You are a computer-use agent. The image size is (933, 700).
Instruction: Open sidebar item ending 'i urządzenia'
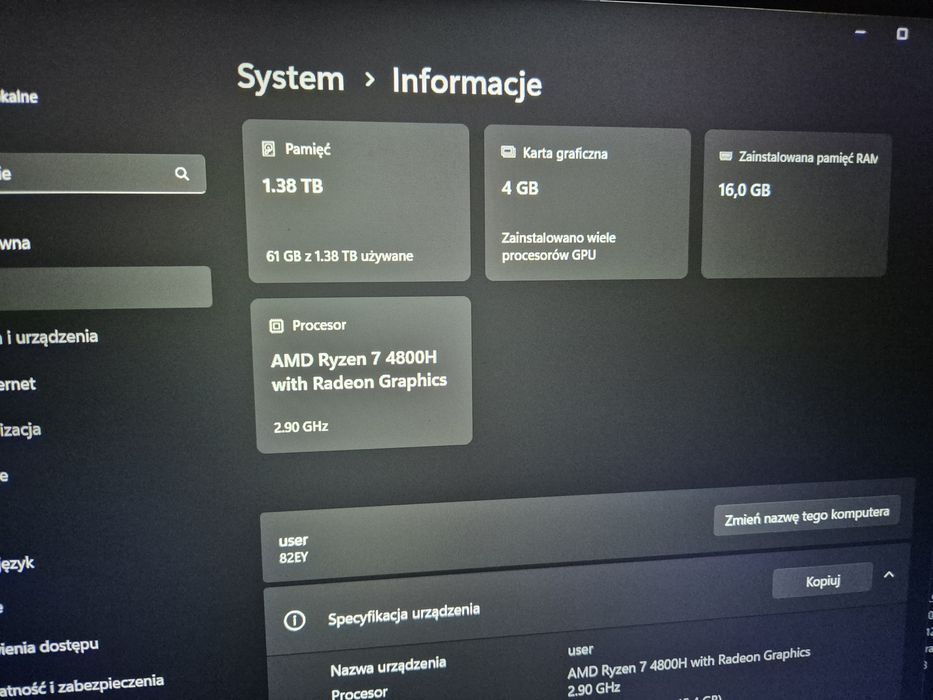click(49, 337)
